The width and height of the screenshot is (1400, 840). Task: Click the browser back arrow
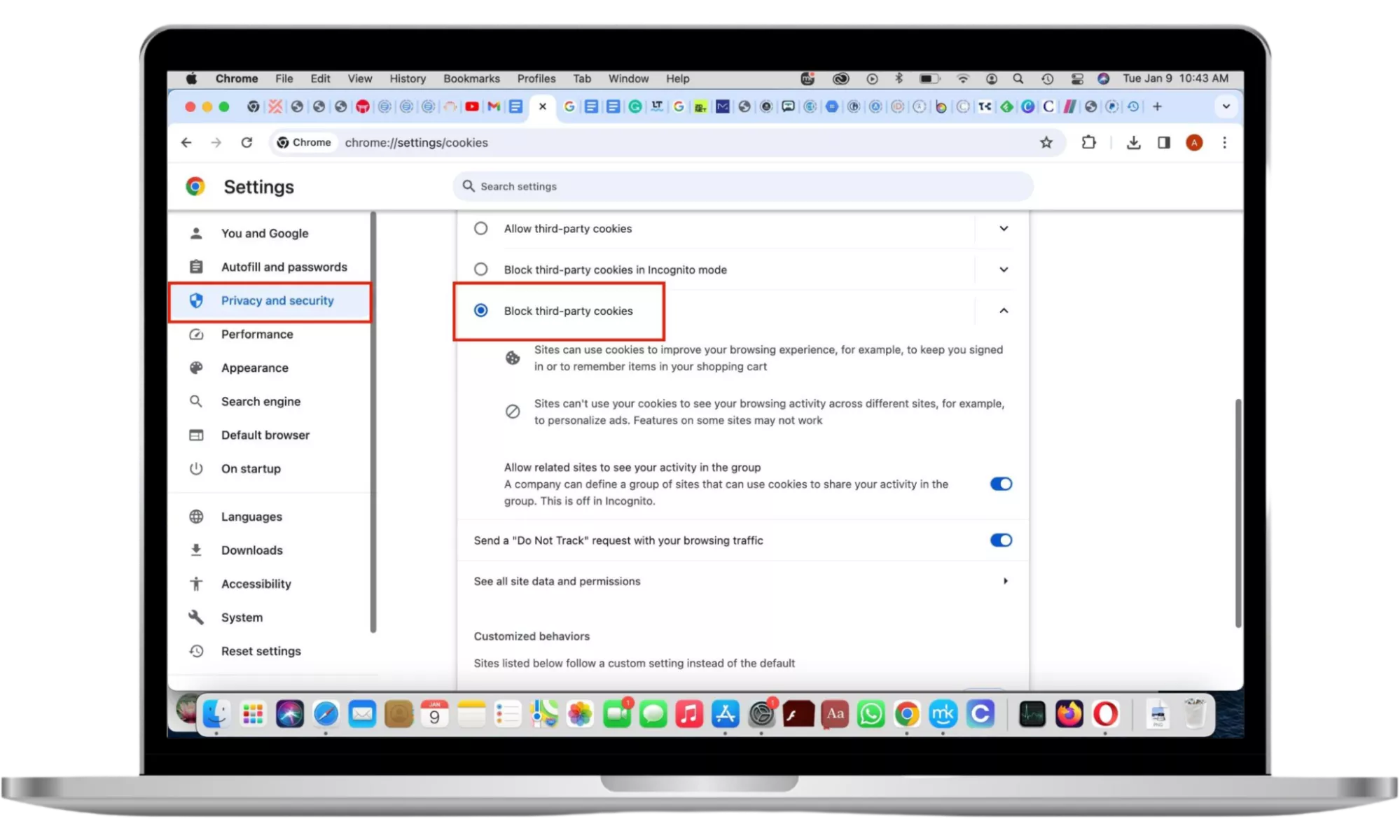186,143
